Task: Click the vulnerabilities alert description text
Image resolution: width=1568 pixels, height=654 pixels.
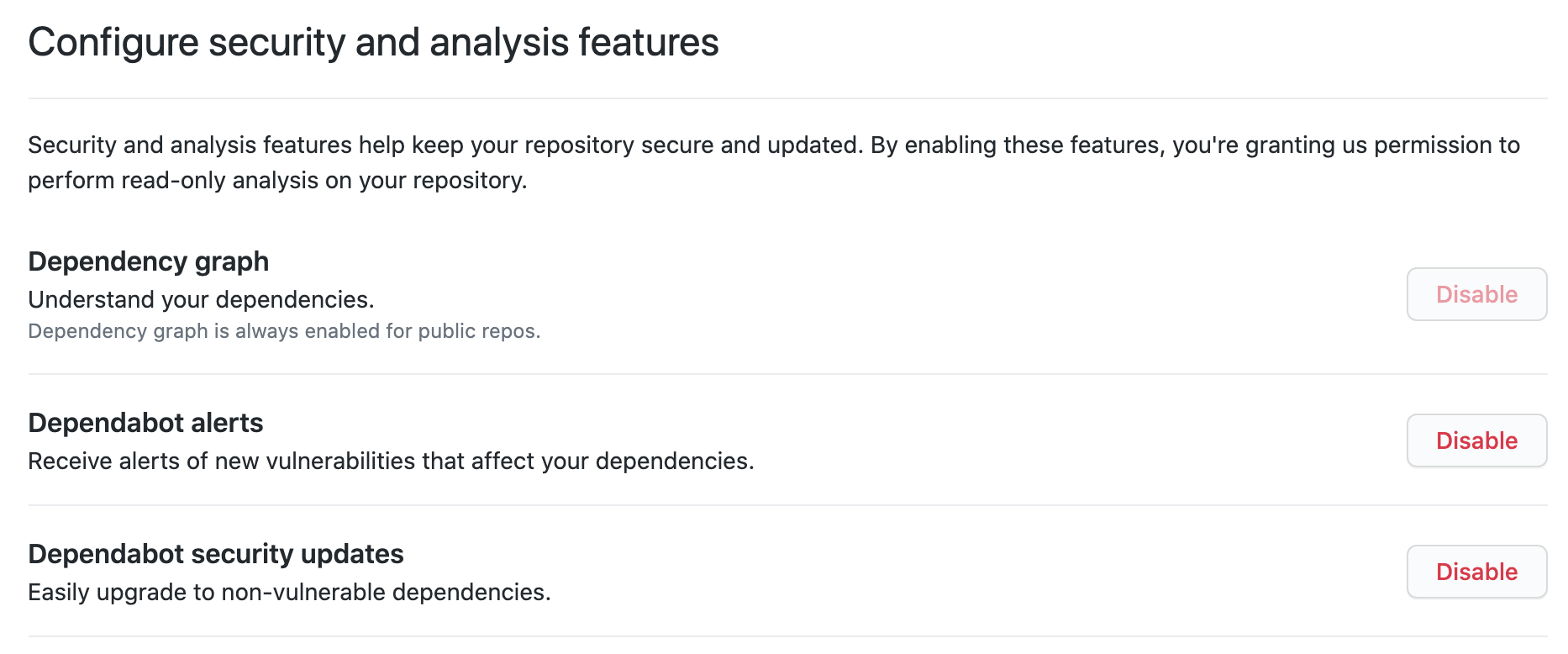Action: pyautogui.click(x=393, y=461)
